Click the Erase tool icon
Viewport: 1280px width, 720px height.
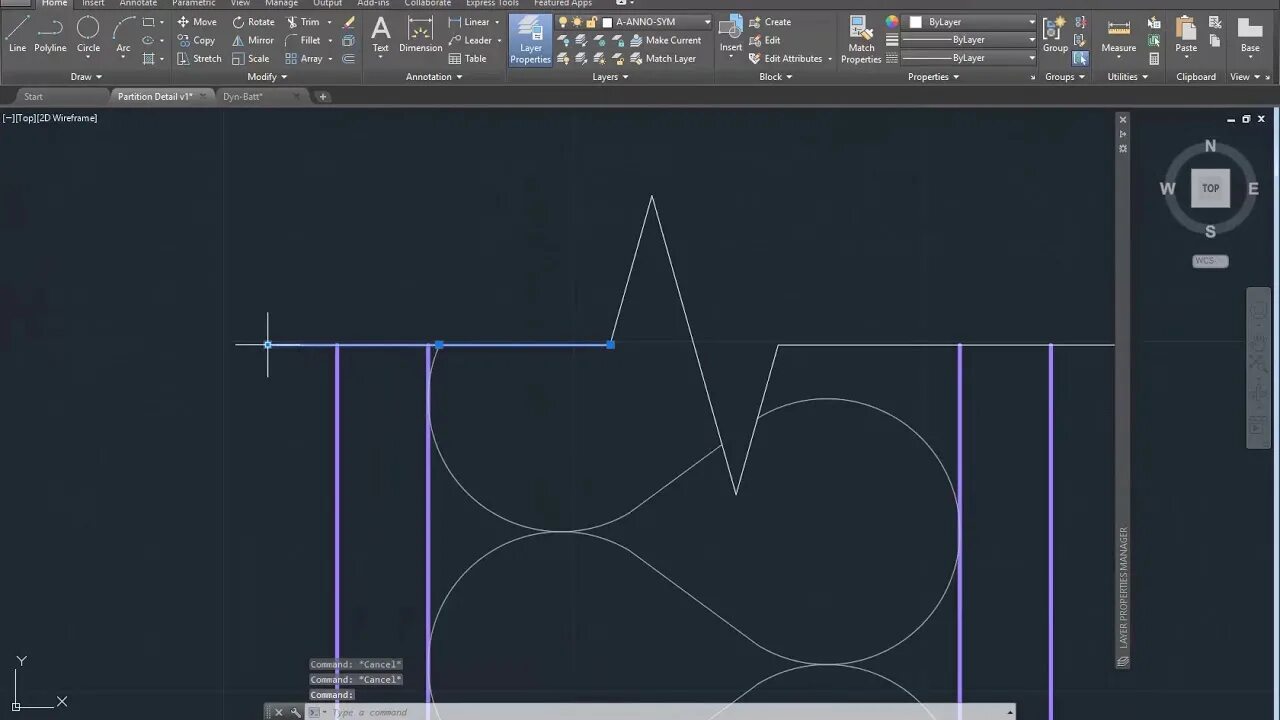348,22
